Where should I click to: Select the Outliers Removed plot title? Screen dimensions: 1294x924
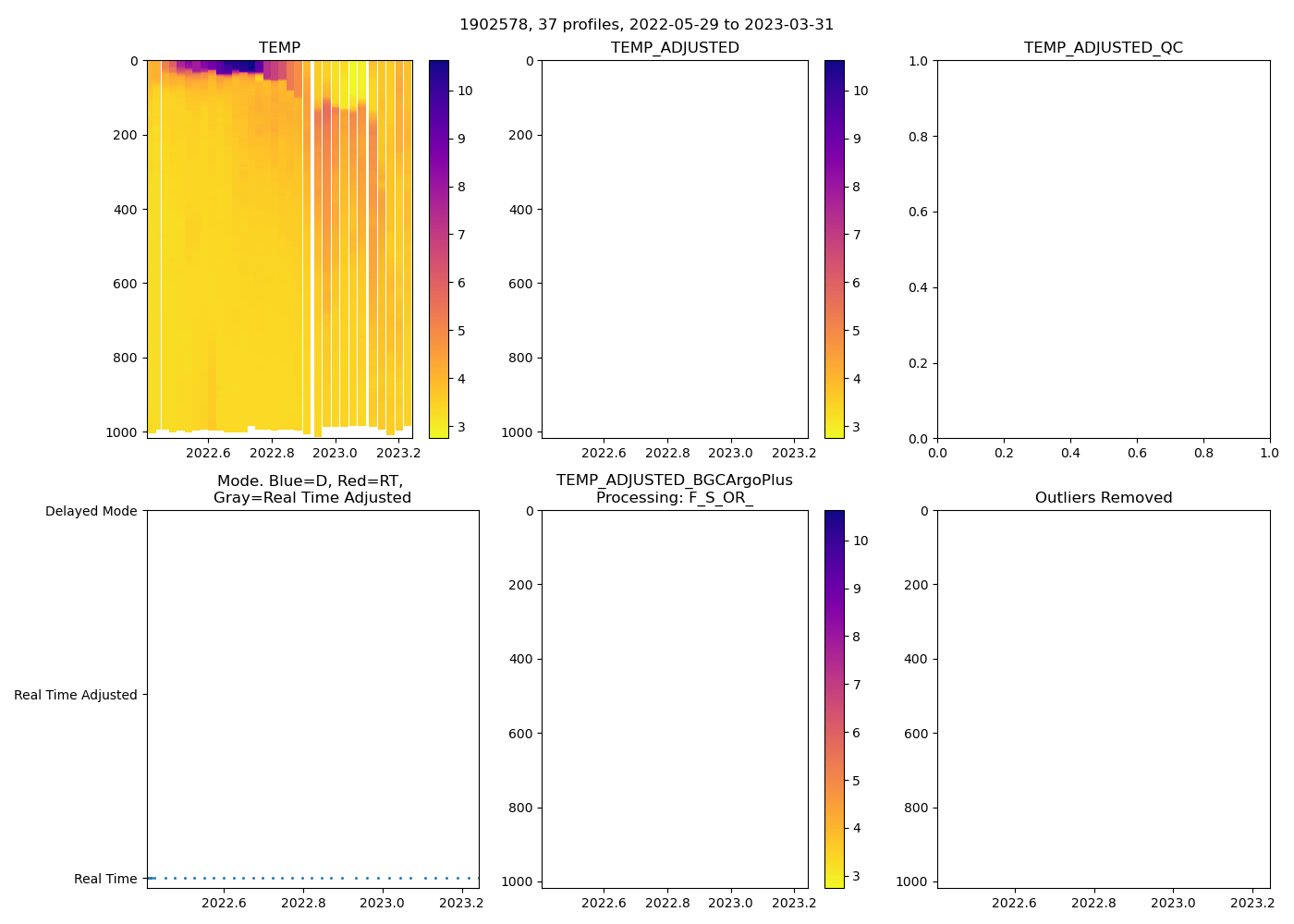[1103, 498]
